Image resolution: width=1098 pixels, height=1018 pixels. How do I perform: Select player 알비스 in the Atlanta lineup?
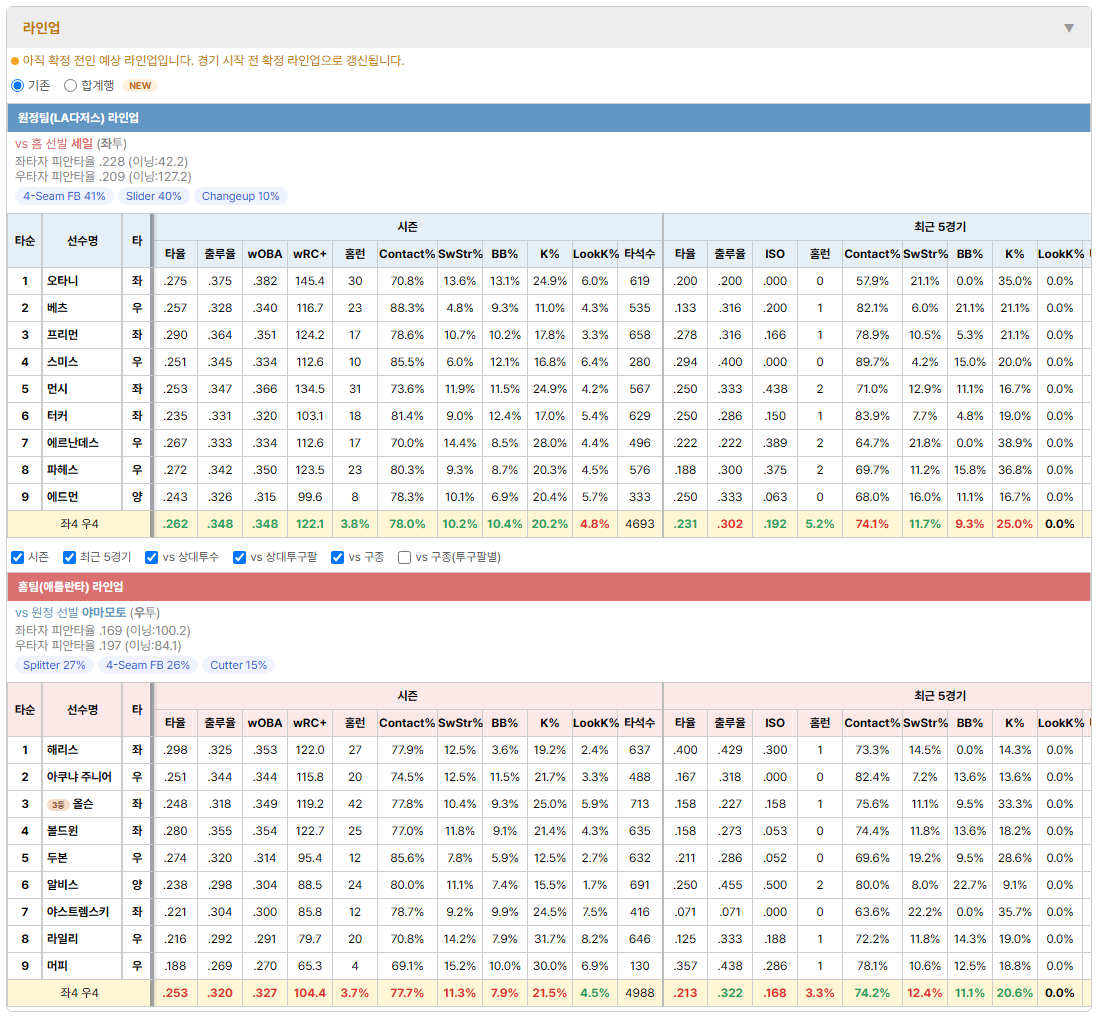click(62, 885)
